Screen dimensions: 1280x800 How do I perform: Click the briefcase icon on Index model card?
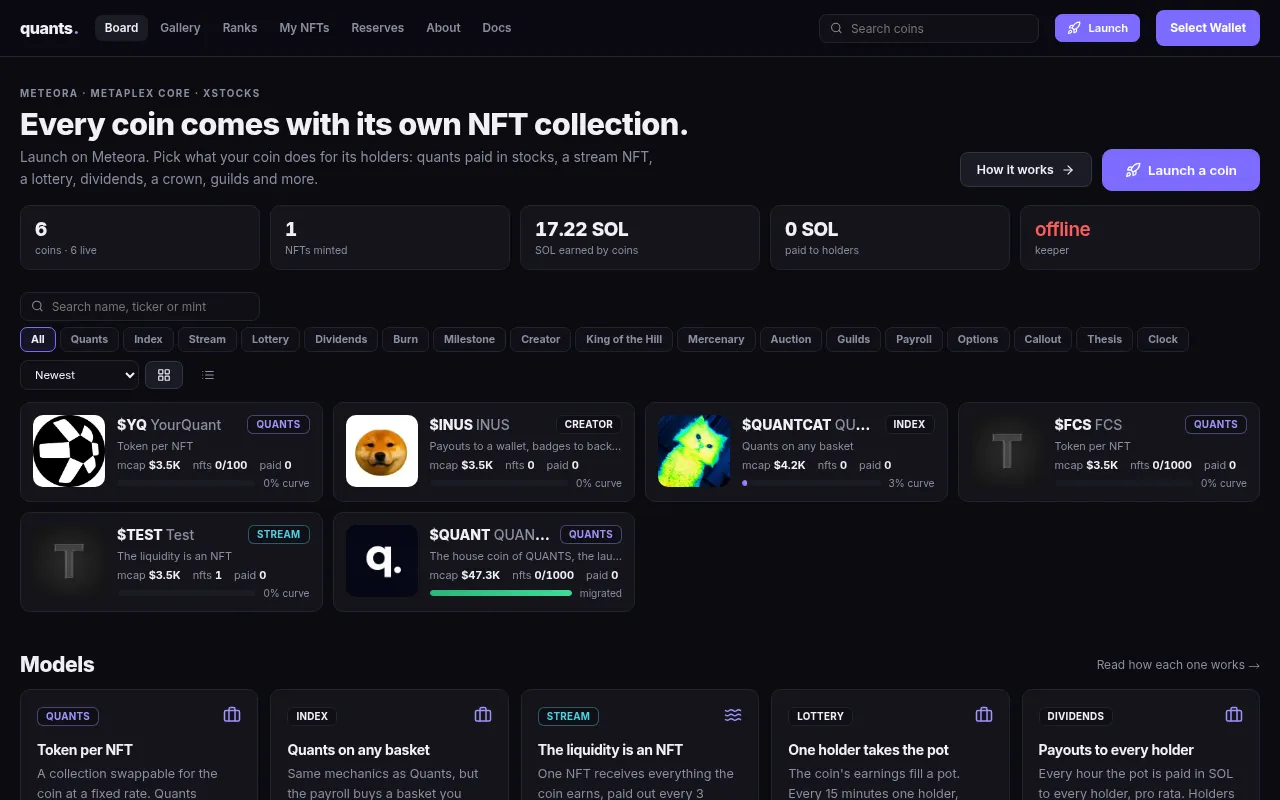coord(483,715)
